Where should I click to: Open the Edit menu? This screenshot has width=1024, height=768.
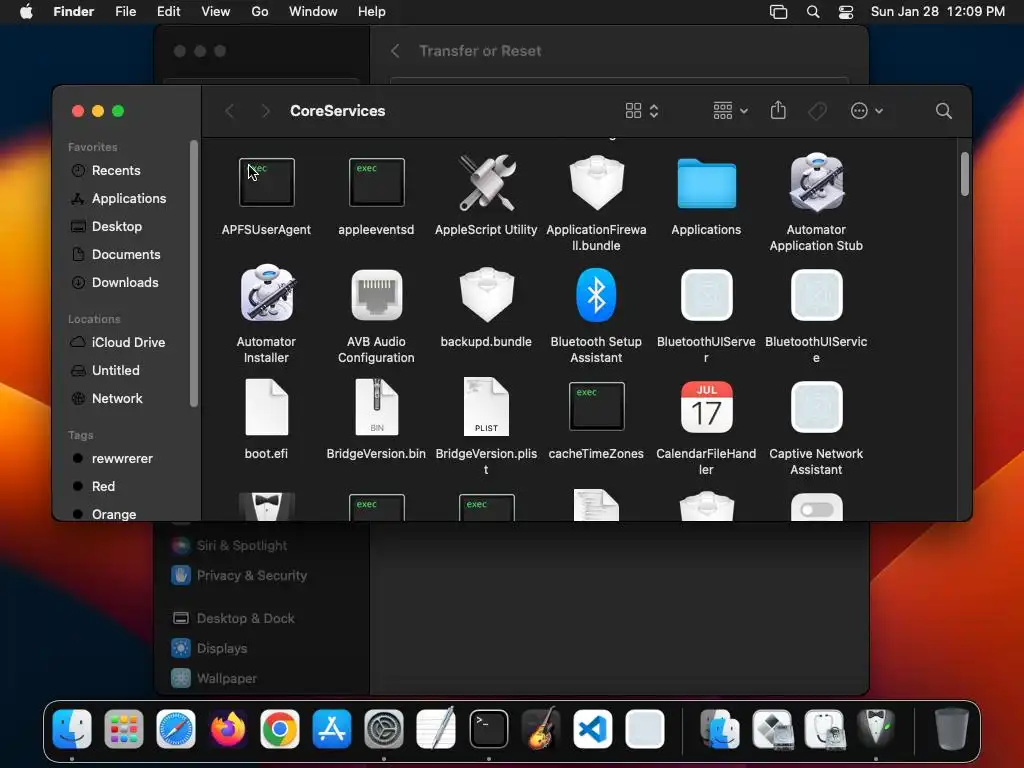point(168,11)
